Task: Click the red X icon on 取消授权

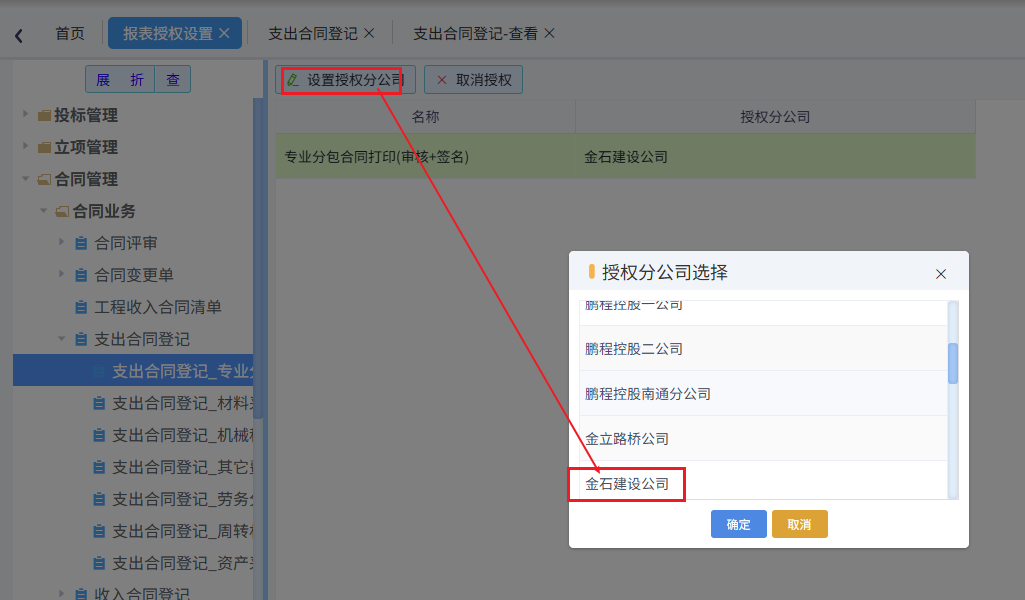Action: pos(442,80)
